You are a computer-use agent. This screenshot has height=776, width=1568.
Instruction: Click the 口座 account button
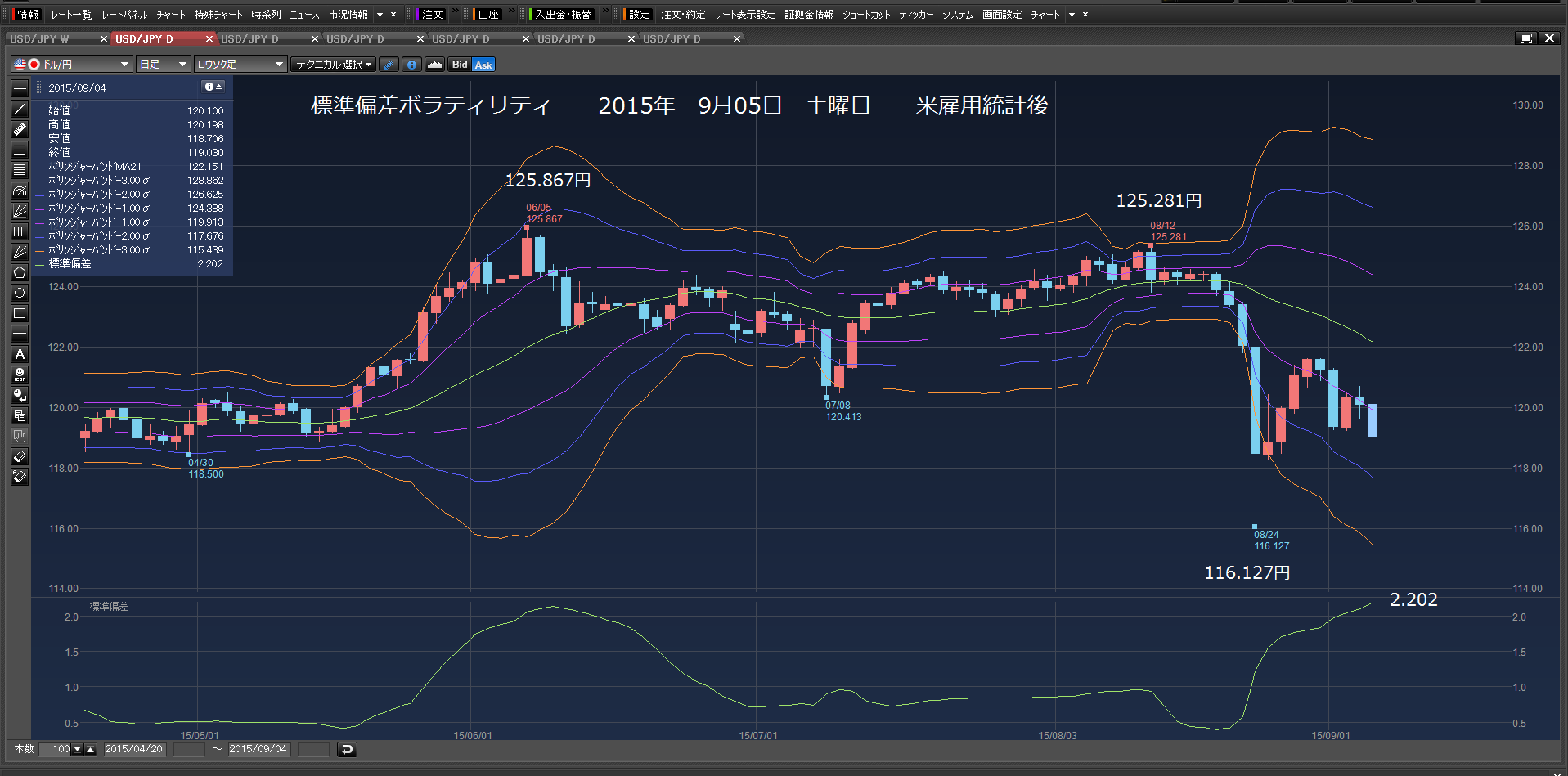487,15
